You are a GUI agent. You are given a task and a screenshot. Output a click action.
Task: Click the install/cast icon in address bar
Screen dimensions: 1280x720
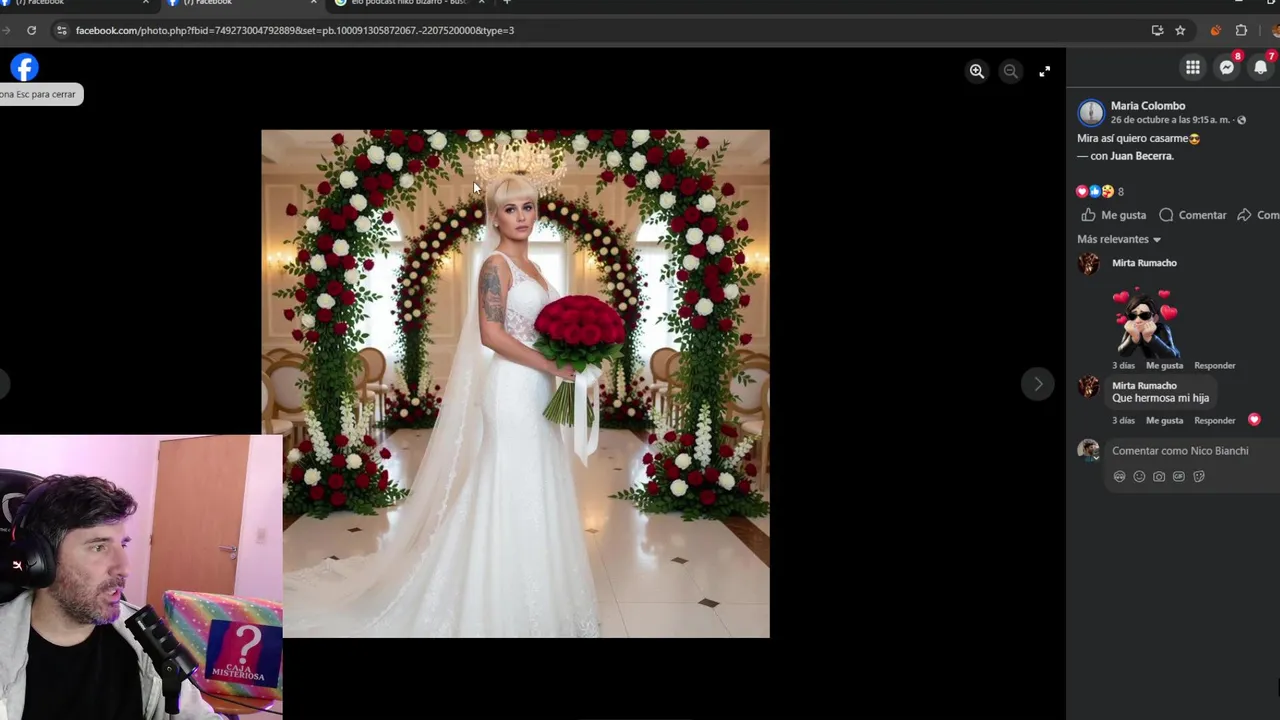[x=1157, y=30]
